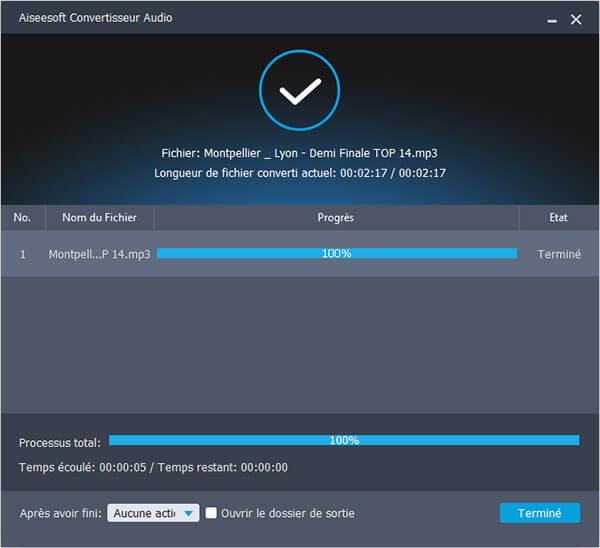
Task: Click the Longueur de fichier converti actuel text
Action: tap(300, 173)
